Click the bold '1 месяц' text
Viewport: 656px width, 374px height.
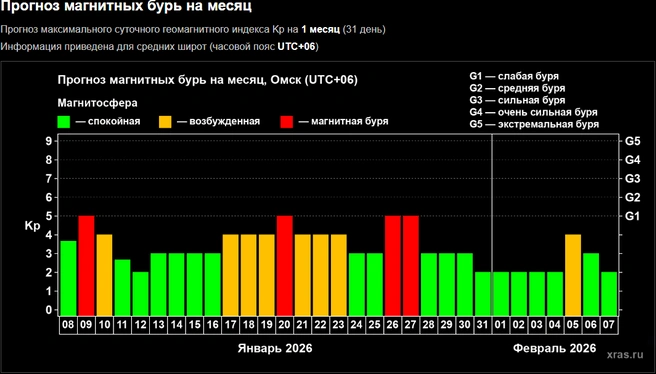[320, 29]
